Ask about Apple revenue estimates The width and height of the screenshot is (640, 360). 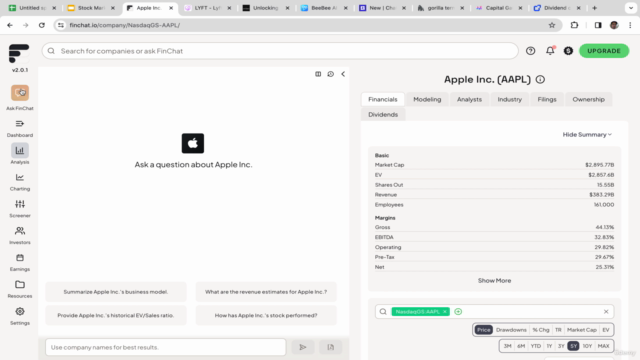pyautogui.click(x=266, y=292)
